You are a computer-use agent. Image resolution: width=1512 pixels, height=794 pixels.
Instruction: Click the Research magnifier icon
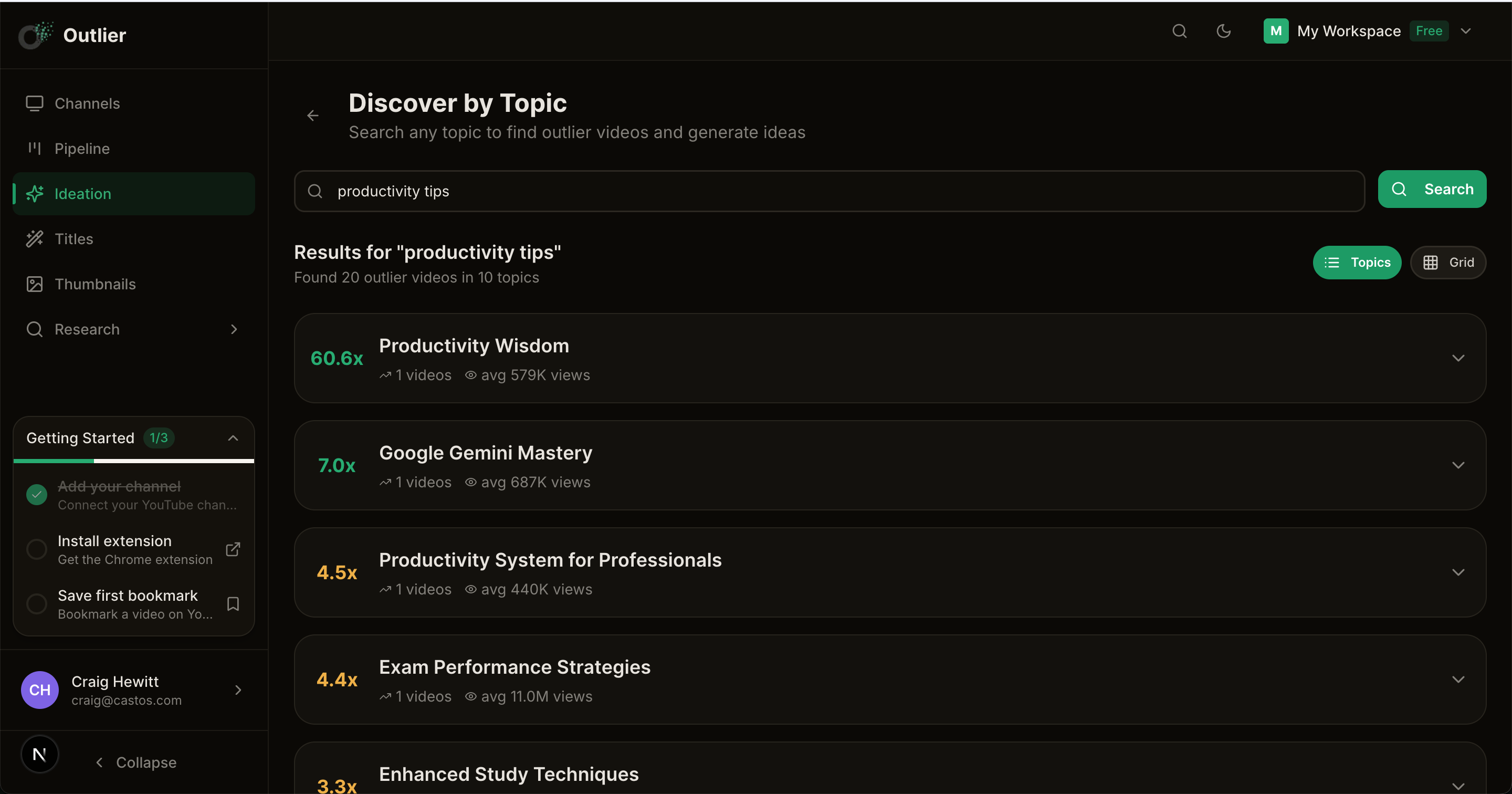tap(35, 329)
